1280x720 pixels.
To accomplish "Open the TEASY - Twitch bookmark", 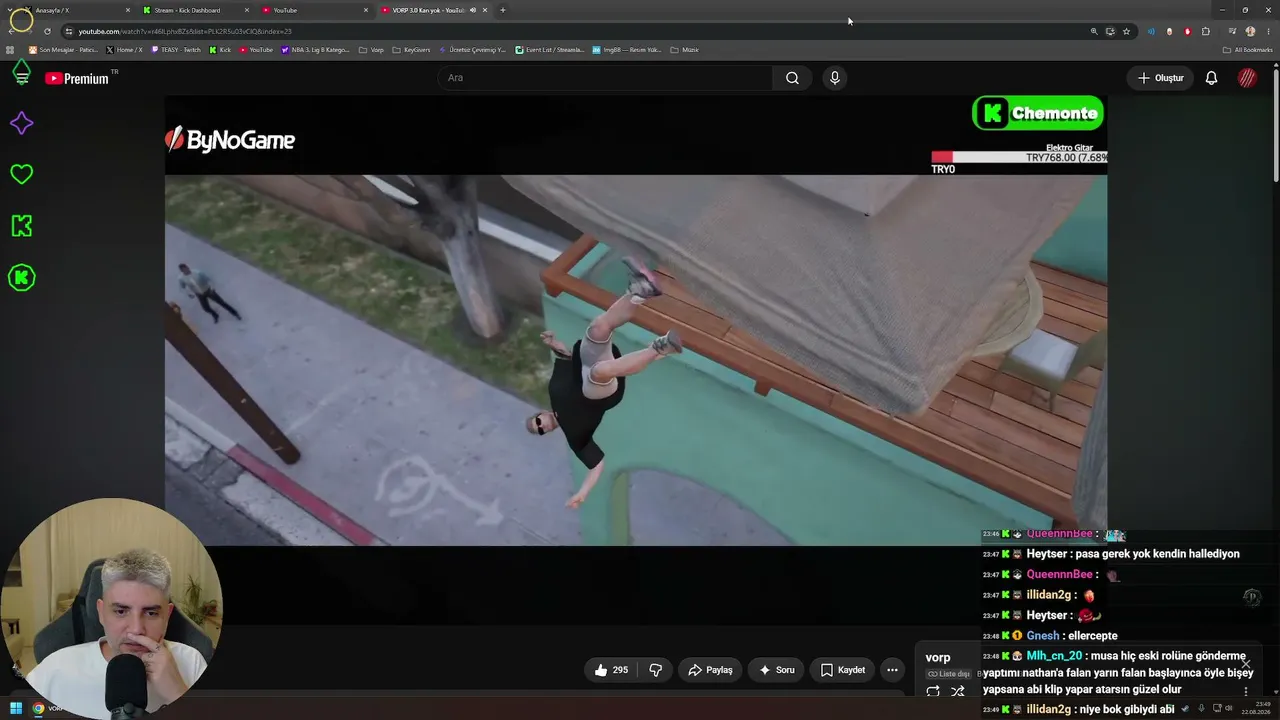I will [175, 50].
